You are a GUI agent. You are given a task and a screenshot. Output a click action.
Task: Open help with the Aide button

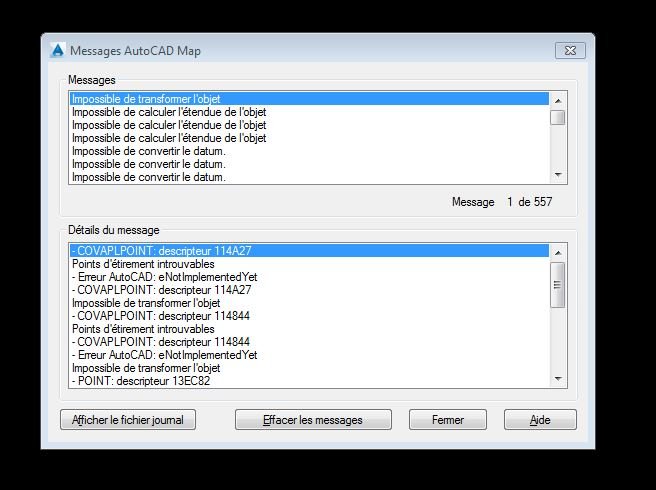click(x=540, y=420)
